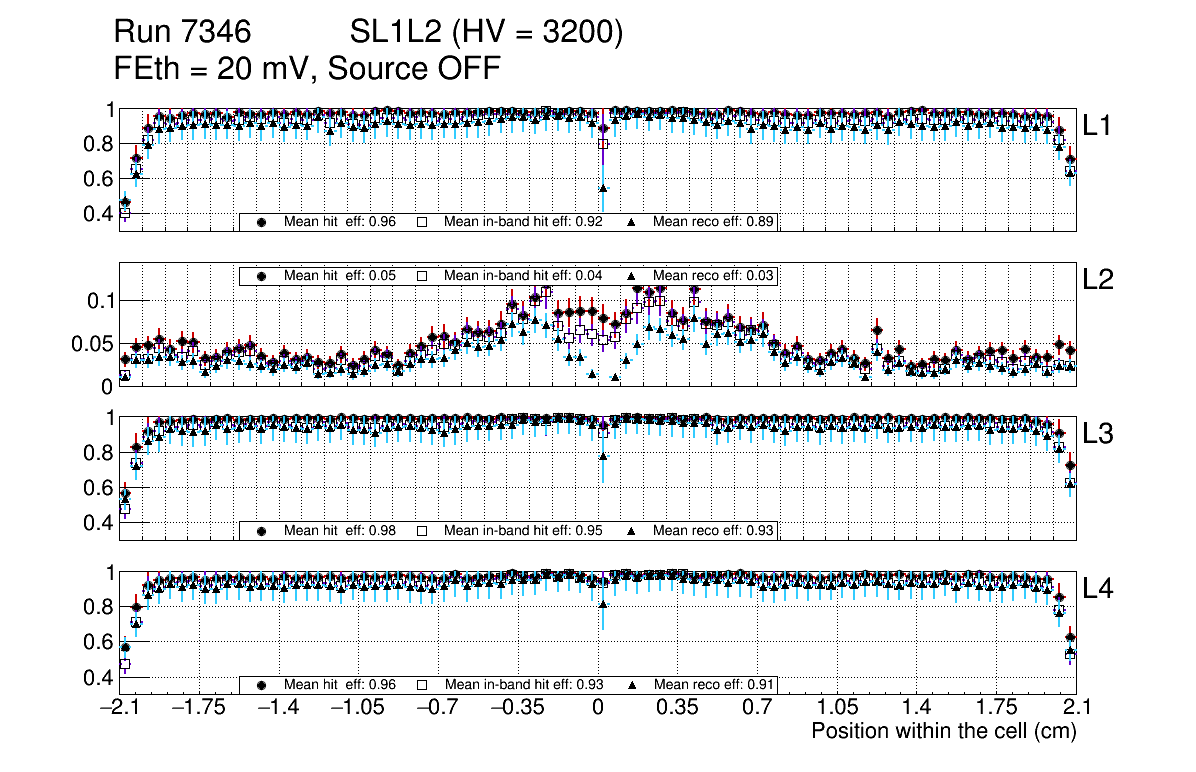The height and width of the screenshot is (772, 1196).
Task: Select the 'Mean hit eff: 0.98' legend text
Action: (x=340, y=531)
